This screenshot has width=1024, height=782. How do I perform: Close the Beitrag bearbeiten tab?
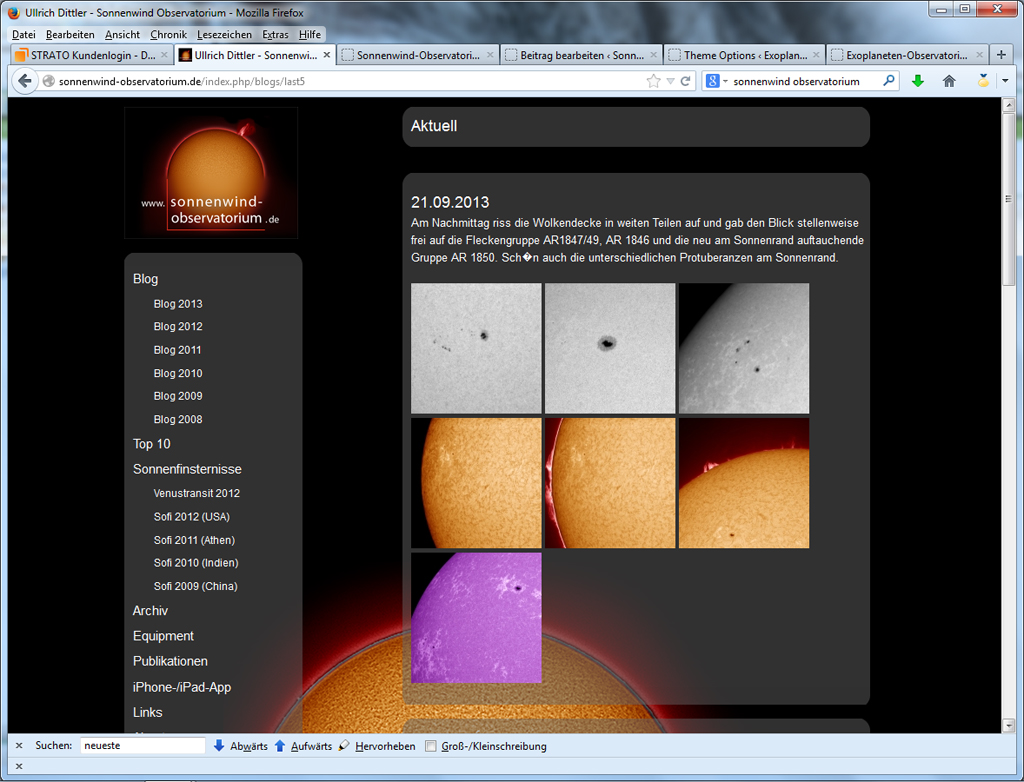(x=653, y=55)
